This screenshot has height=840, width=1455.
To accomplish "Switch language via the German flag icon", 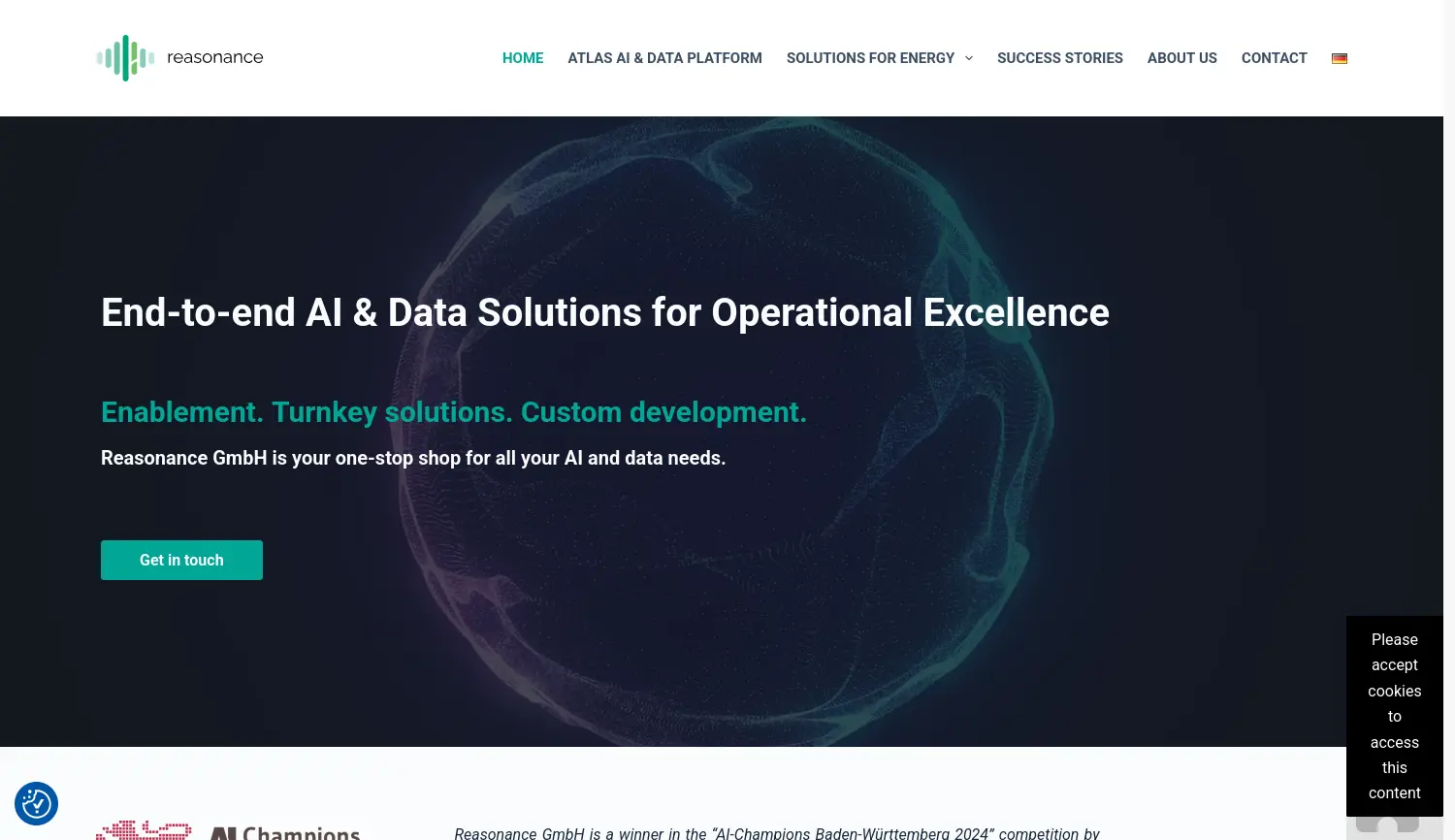I will [x=1340, y=58].
